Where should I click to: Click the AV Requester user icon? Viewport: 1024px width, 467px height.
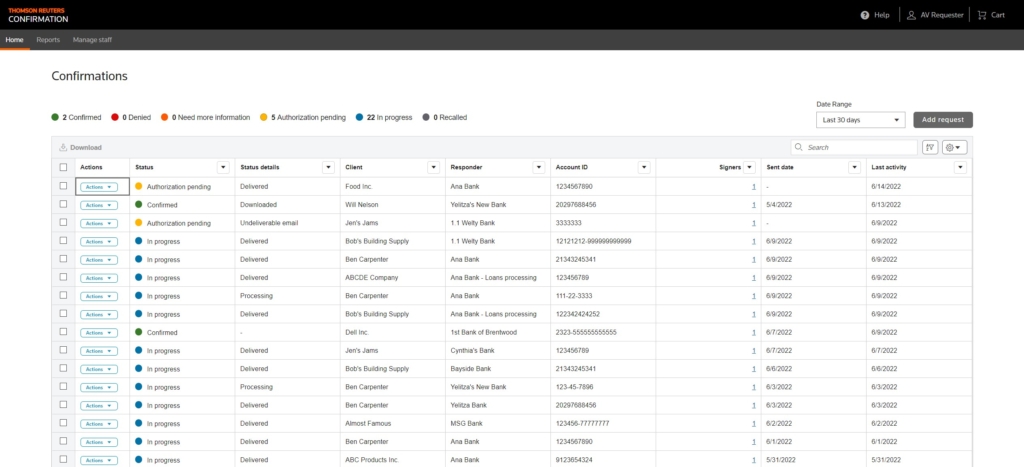[911, 15]
